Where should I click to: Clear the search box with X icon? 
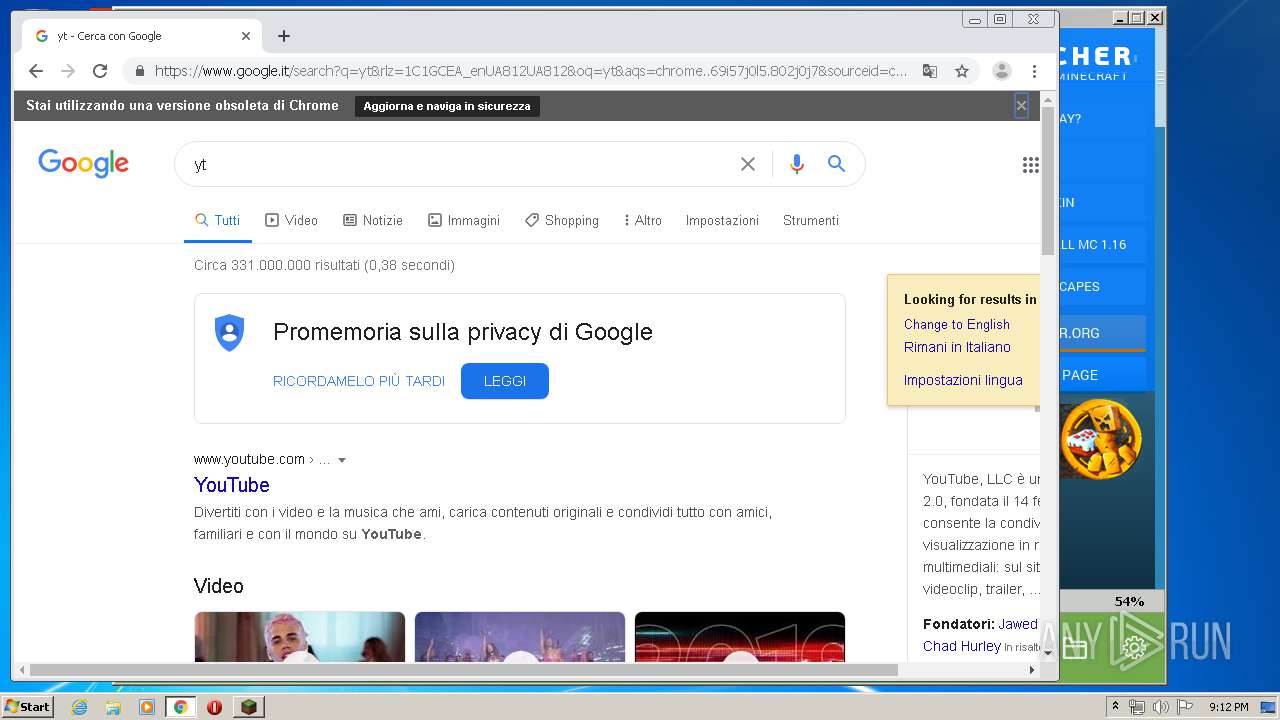point(748,164)
